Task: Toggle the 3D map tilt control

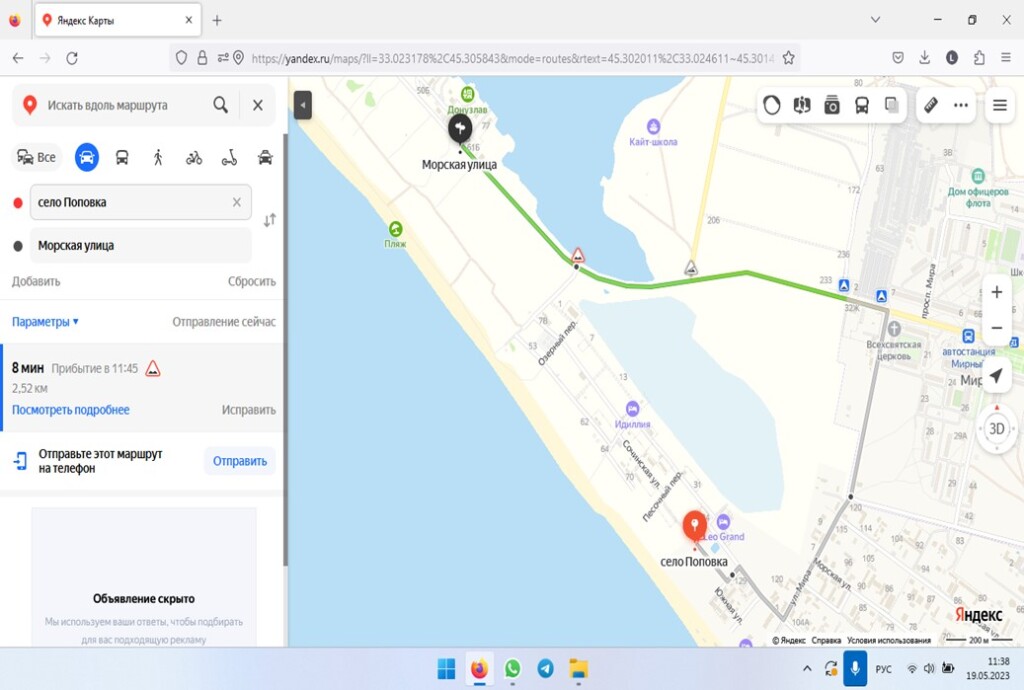Action: (997, 429)
